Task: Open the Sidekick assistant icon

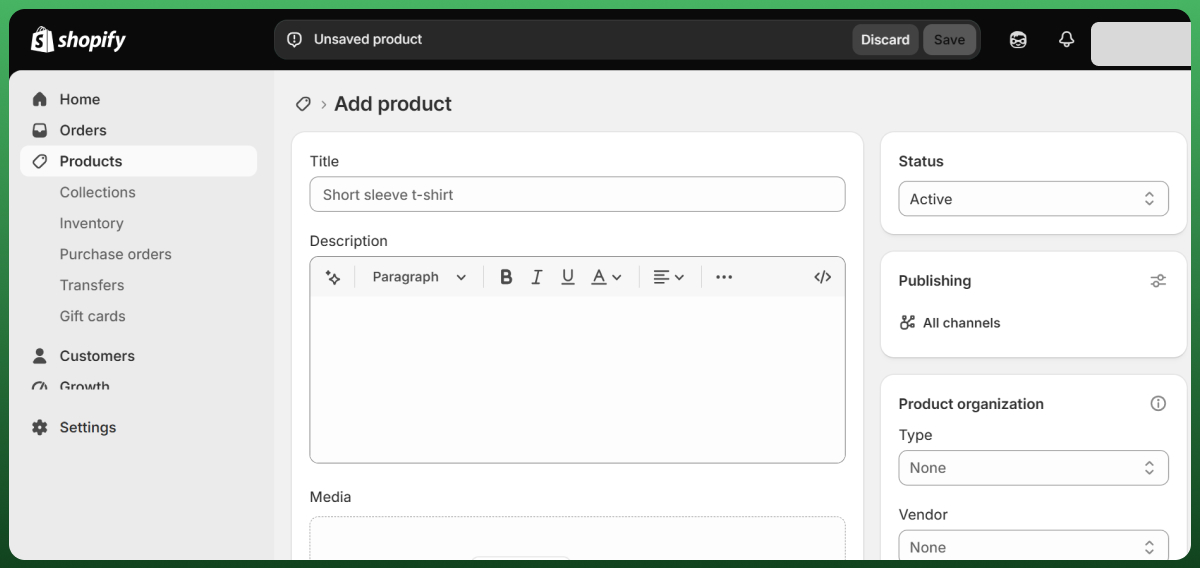Action: pos(1018,40)
